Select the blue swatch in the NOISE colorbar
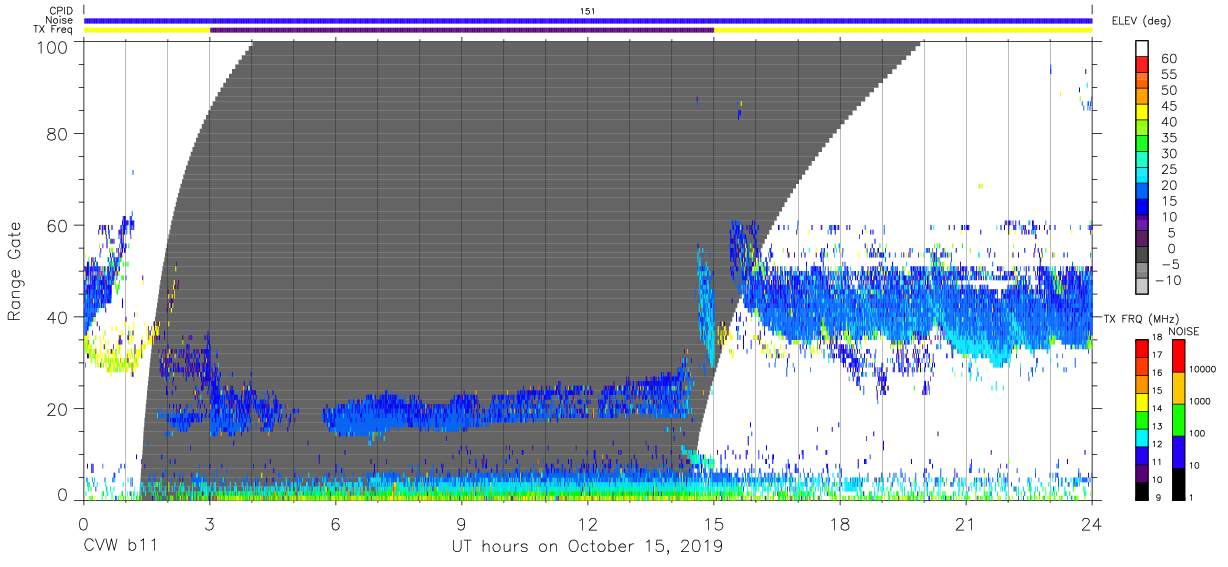Viewport: 1228px width, 567px height. pyautogui.click(x=1178, y=450)
